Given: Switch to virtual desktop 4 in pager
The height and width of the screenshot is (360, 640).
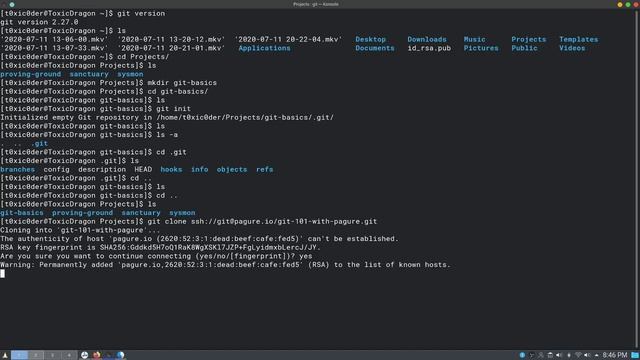Looking at the screenshot, I should click(x=69, y=355).
